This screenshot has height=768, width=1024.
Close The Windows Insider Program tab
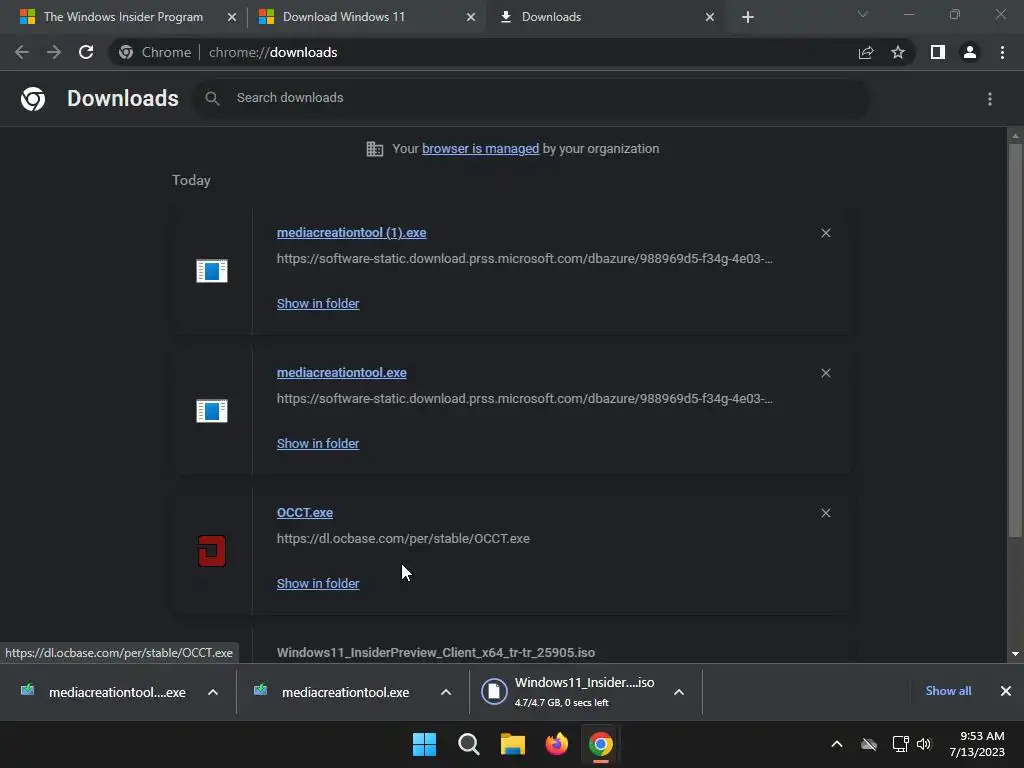(232, 17)
